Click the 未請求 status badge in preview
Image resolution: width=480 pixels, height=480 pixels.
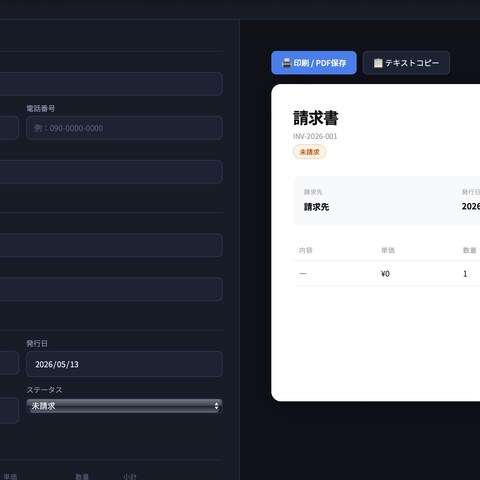tap(309, 152)
